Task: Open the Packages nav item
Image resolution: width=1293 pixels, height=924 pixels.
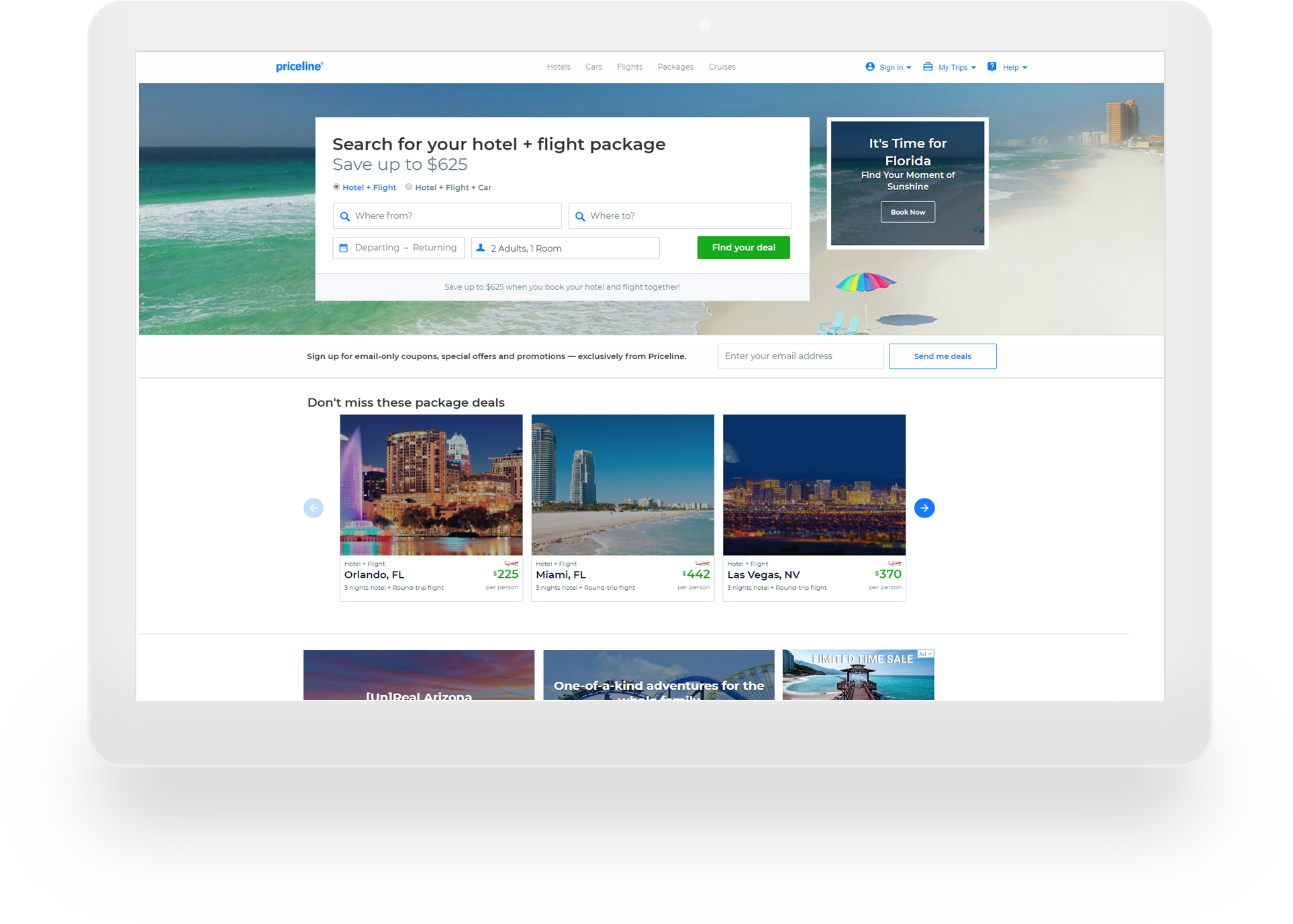Action: coord(675,67)
